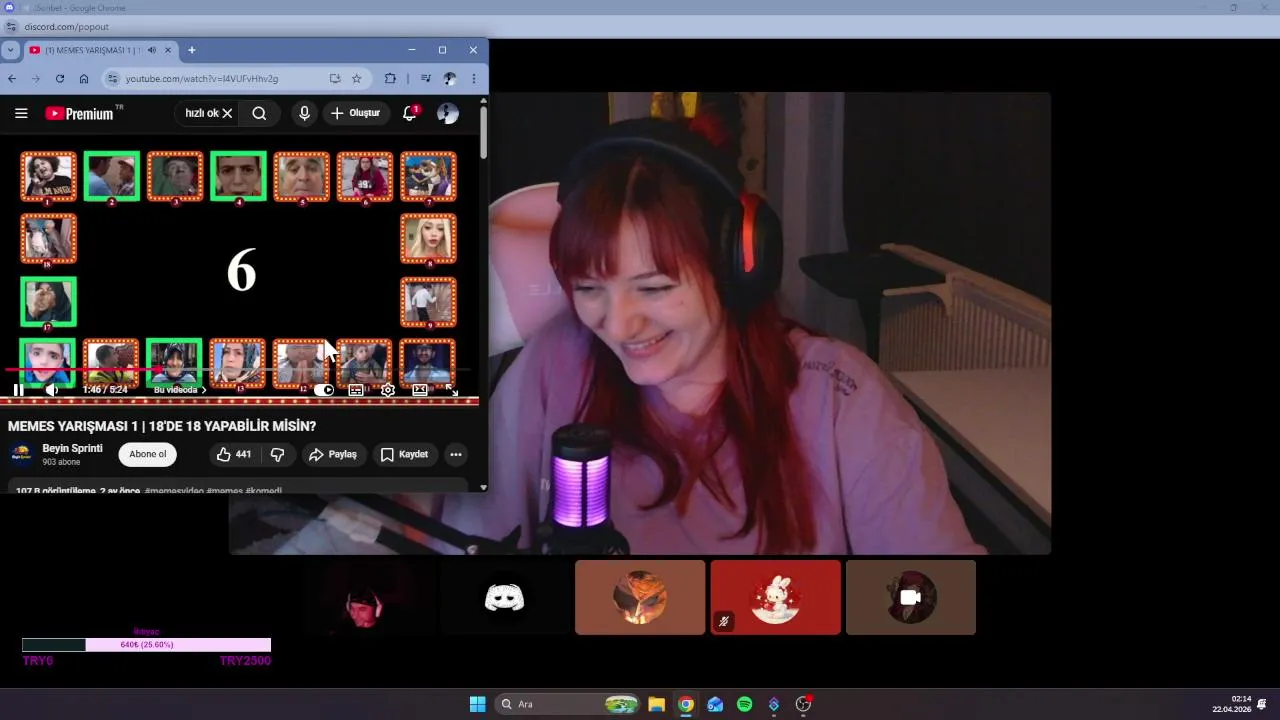1280x720 pixels.
Task: Open the Beyin Sprinti channel avatar
Action: coord(22,455)
